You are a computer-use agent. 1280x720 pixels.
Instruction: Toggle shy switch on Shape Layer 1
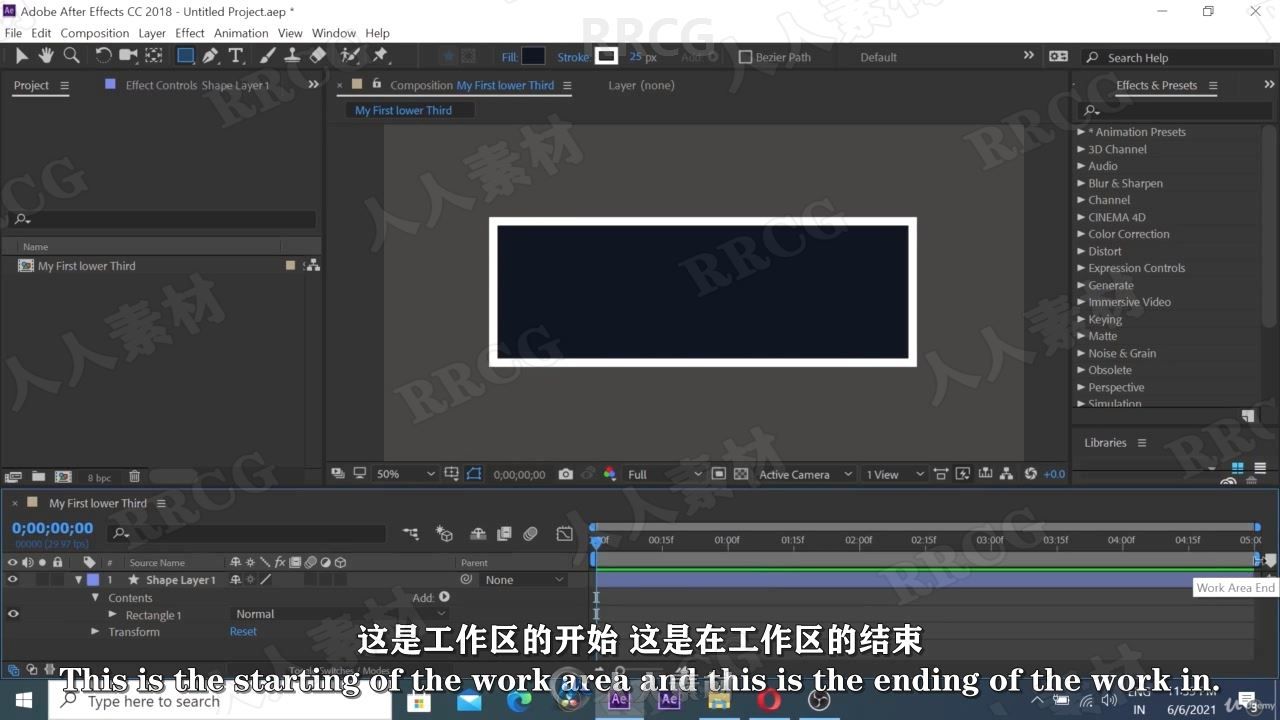click(236, 580)
